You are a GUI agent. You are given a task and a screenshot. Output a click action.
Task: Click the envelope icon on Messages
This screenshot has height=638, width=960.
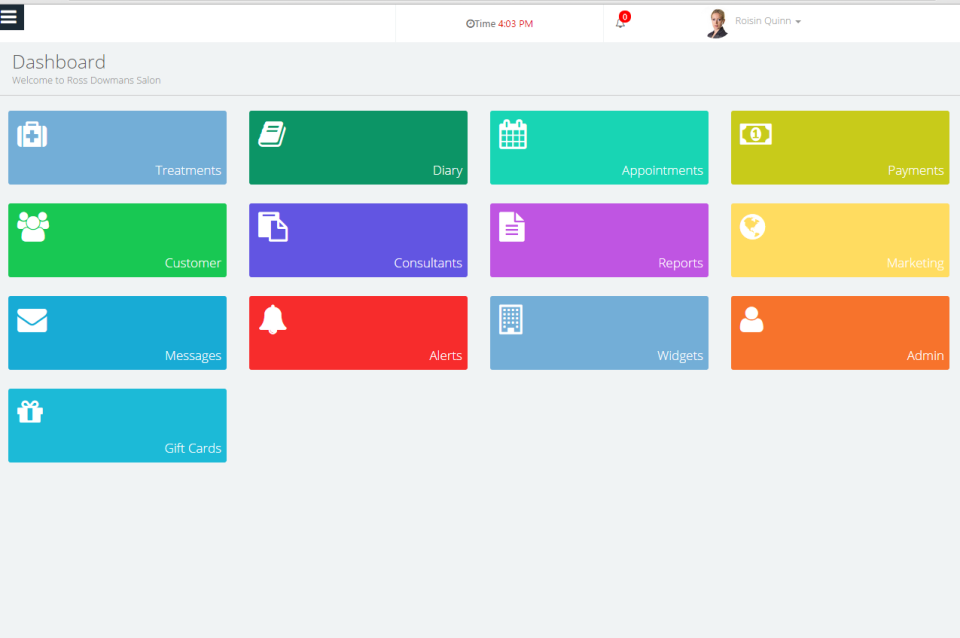32,320
